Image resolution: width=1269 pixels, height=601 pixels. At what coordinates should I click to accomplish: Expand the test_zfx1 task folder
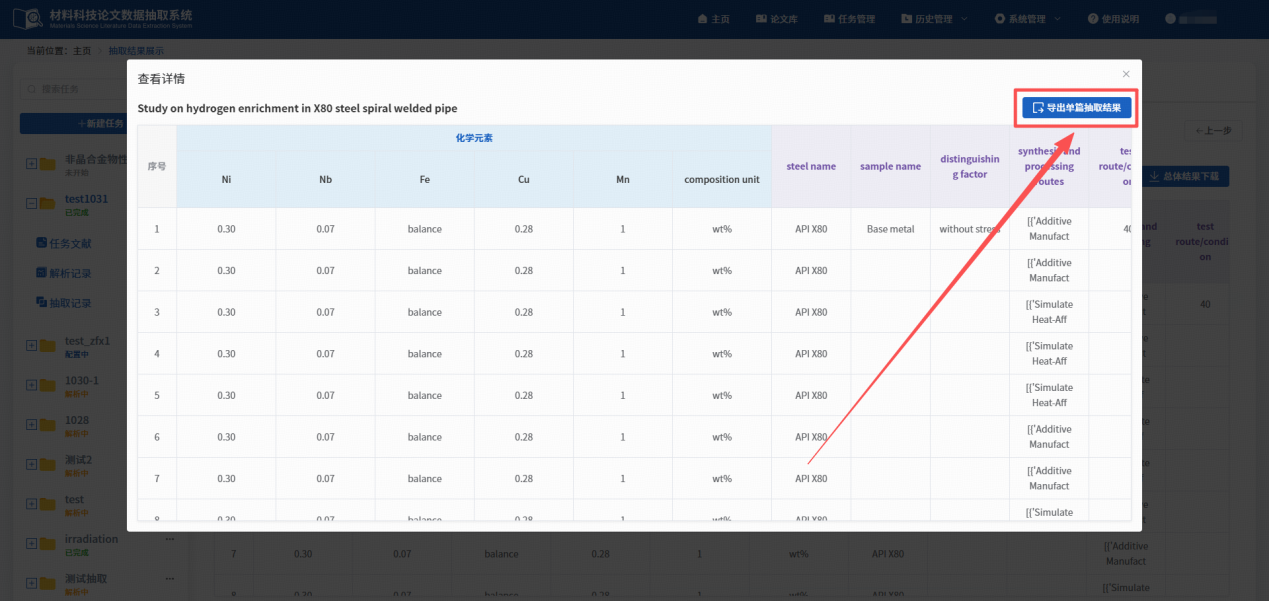click(x=31, y=345)
